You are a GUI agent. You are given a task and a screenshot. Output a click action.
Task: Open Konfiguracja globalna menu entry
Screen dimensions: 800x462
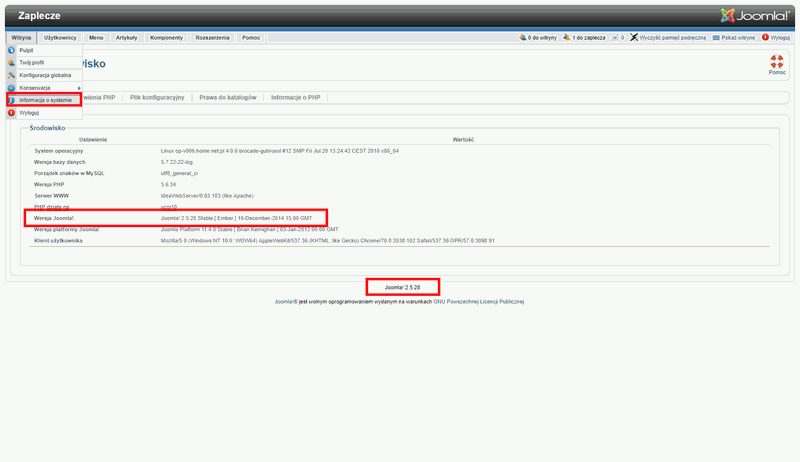pyautogui.click(x=44, y=75)
